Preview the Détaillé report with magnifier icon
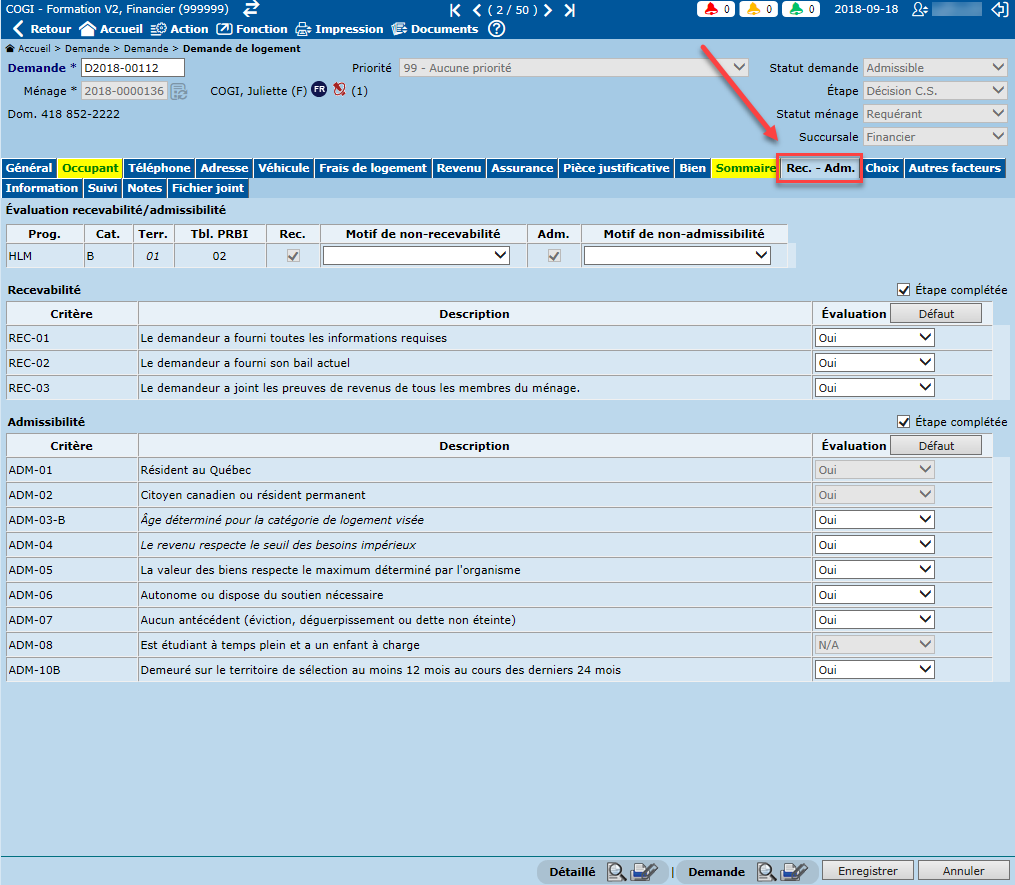The image size is (1015, 885). pyautogui.click(x=617, y=872)
